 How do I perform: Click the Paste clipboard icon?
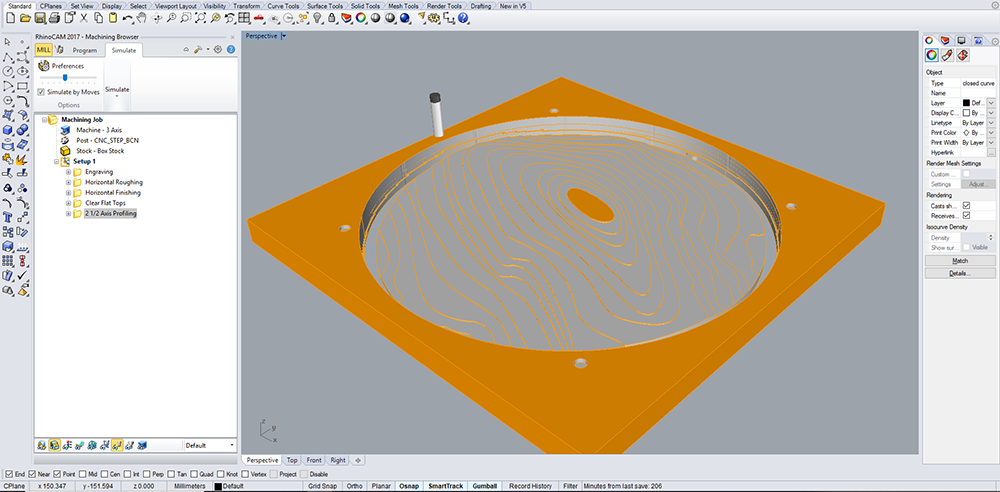click(x=113, y=18)
